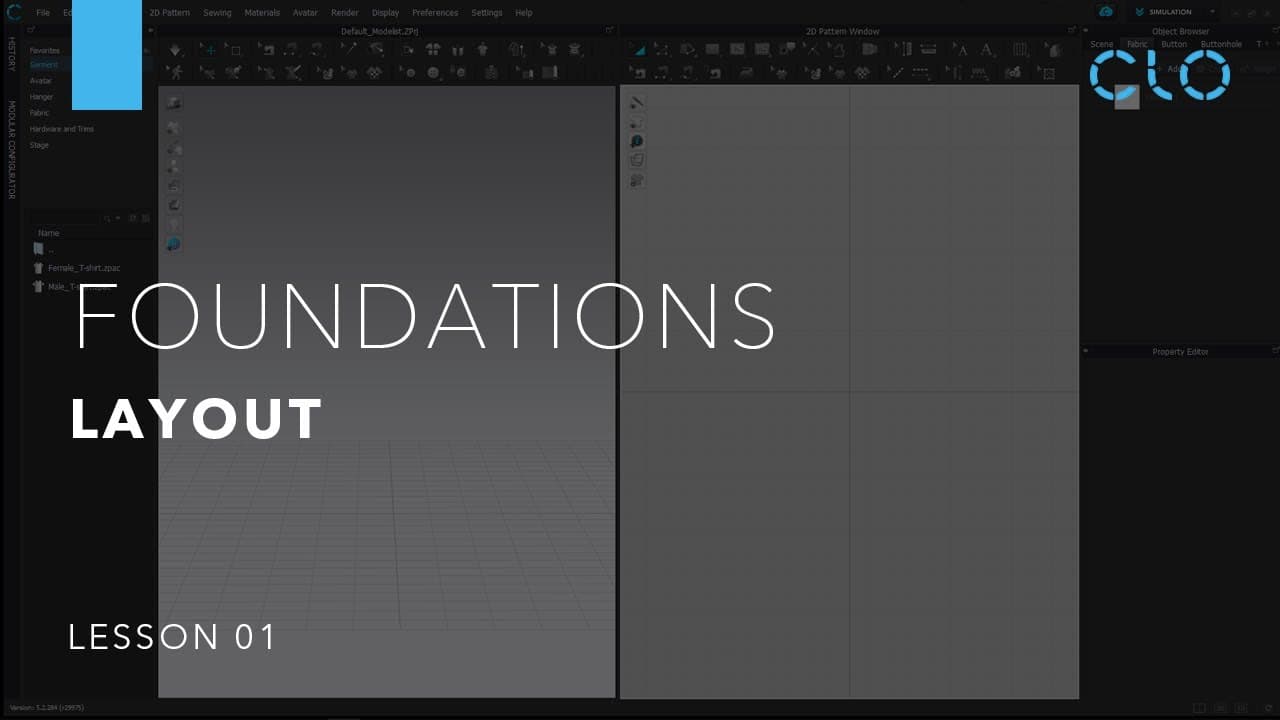The width and height of the screenshot is (1280, 720).
Task: Click the blue globe icon in 3D window sidebar
Action: tap(173, 244)
